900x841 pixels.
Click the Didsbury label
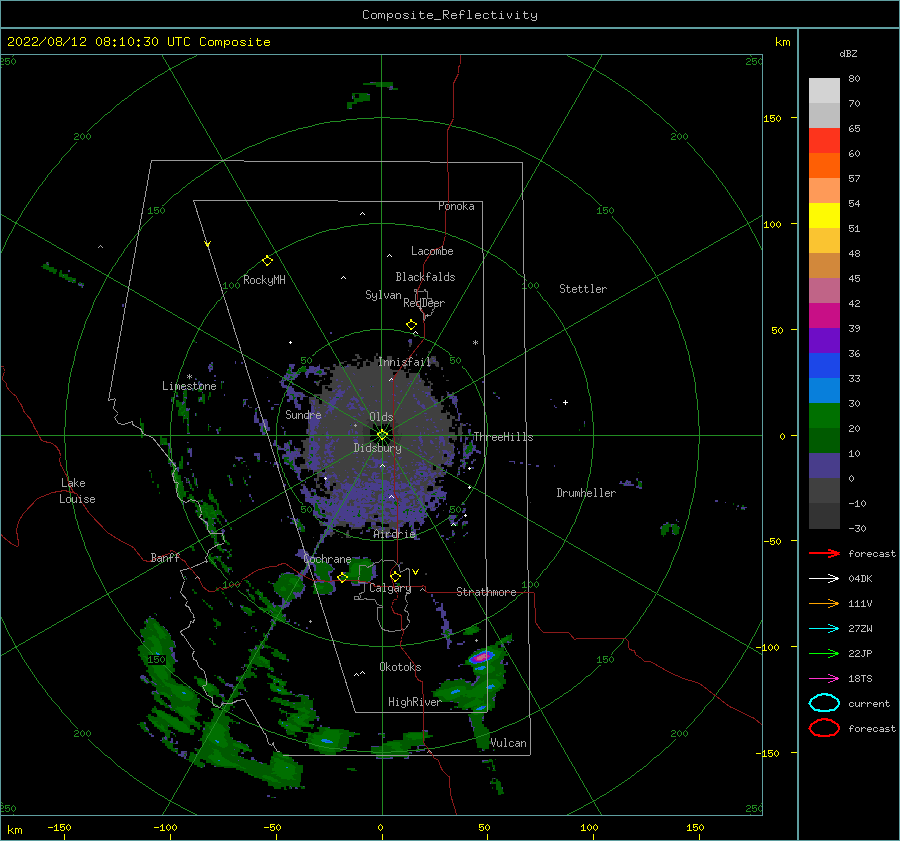click(x=378, y=448)
